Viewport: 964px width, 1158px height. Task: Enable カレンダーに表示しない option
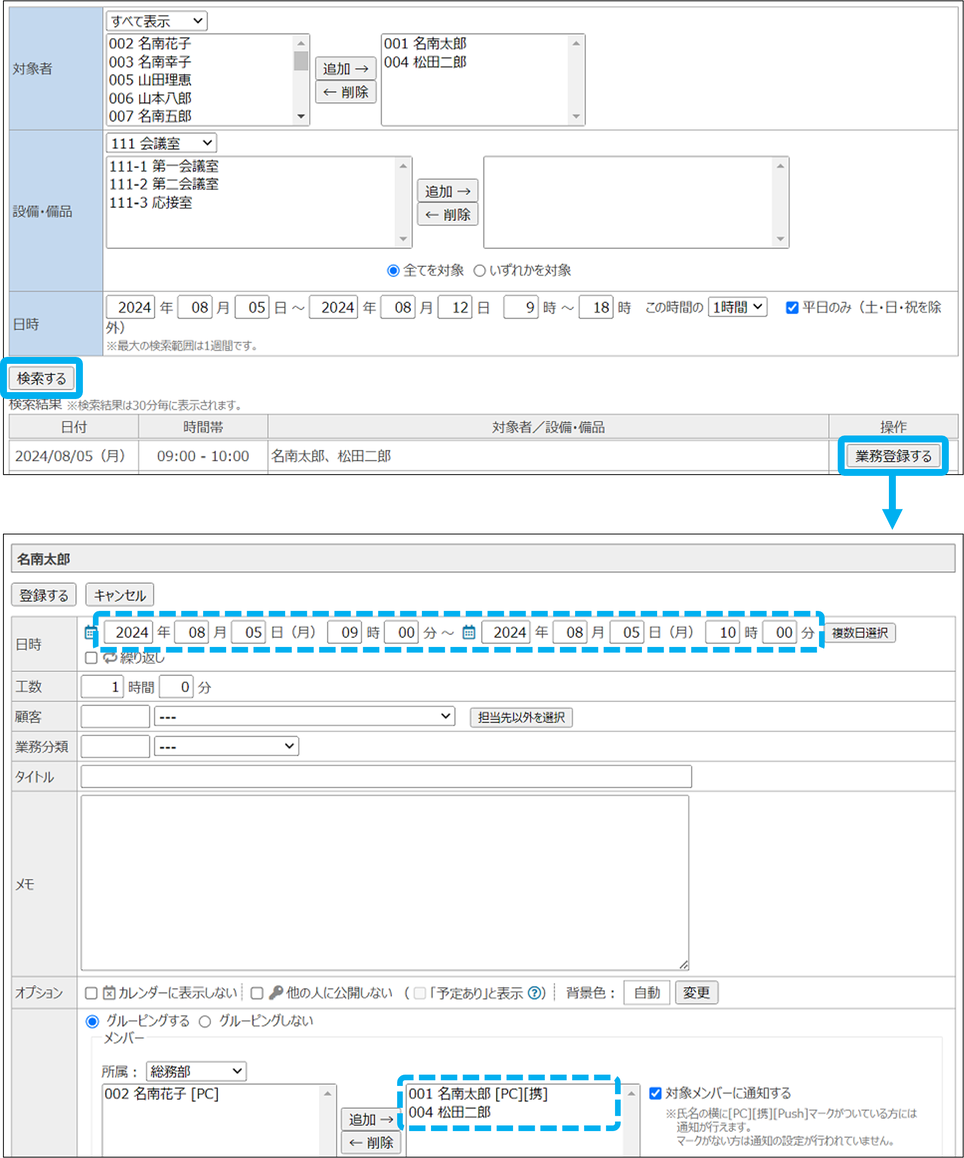[91, 993]
